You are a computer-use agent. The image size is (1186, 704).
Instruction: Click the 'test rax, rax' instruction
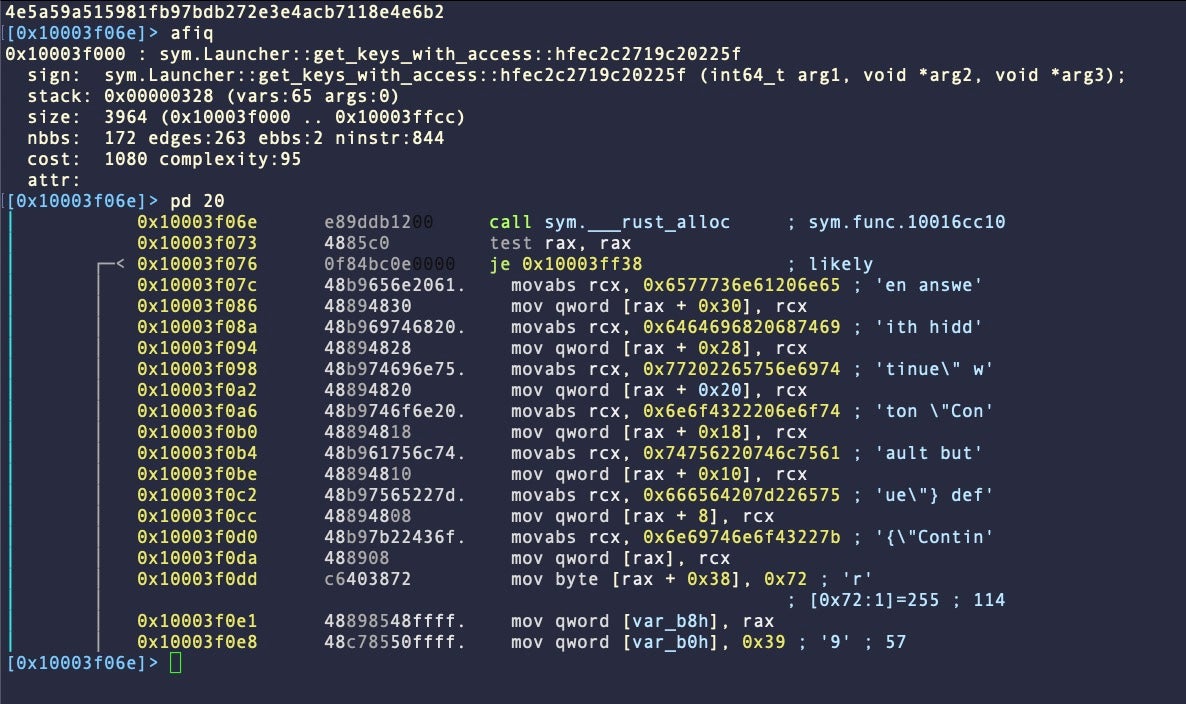pos(548,243)
